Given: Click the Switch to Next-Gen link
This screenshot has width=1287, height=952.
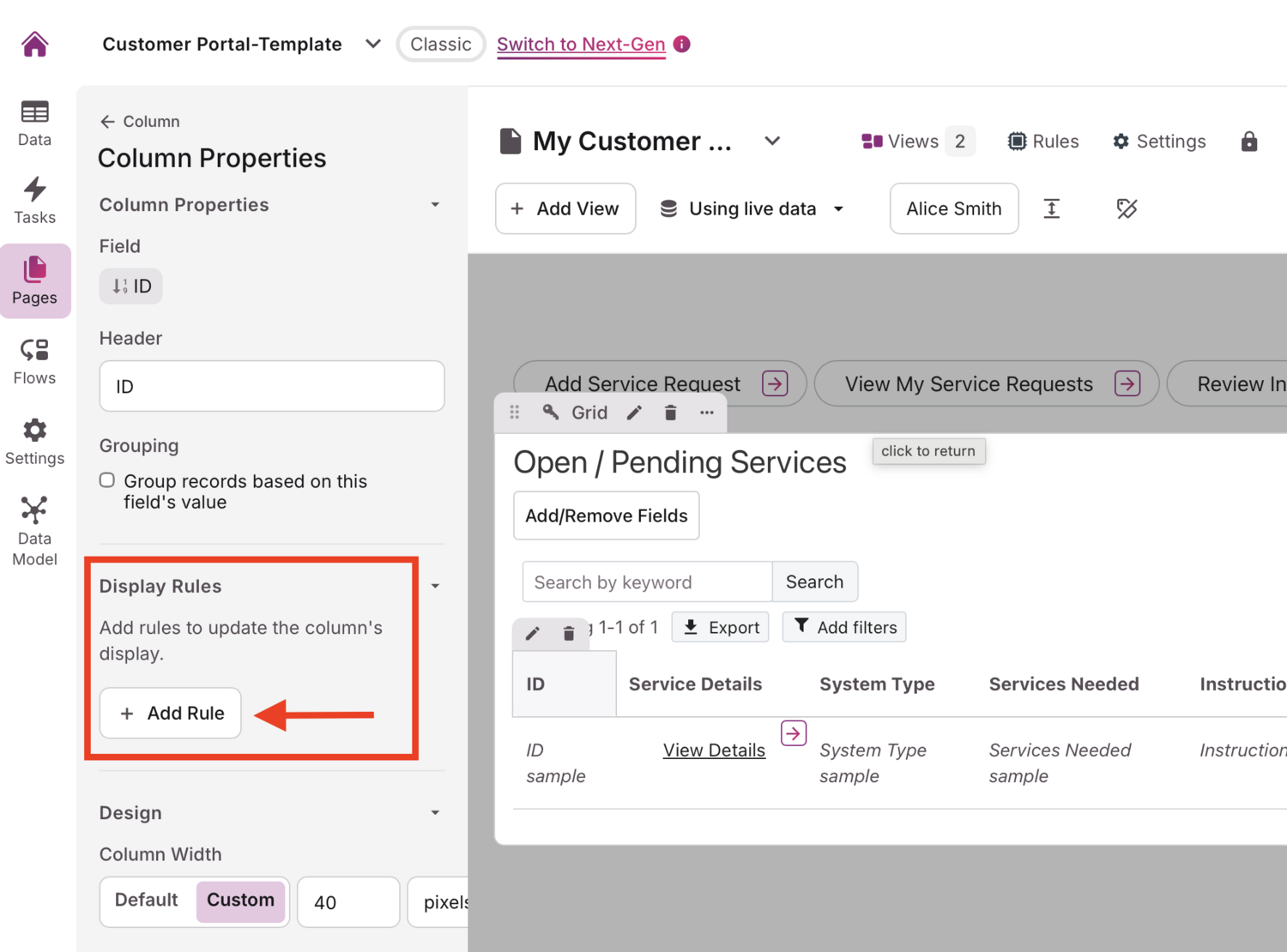Looking at the screenshot, I should pos(581,45).
